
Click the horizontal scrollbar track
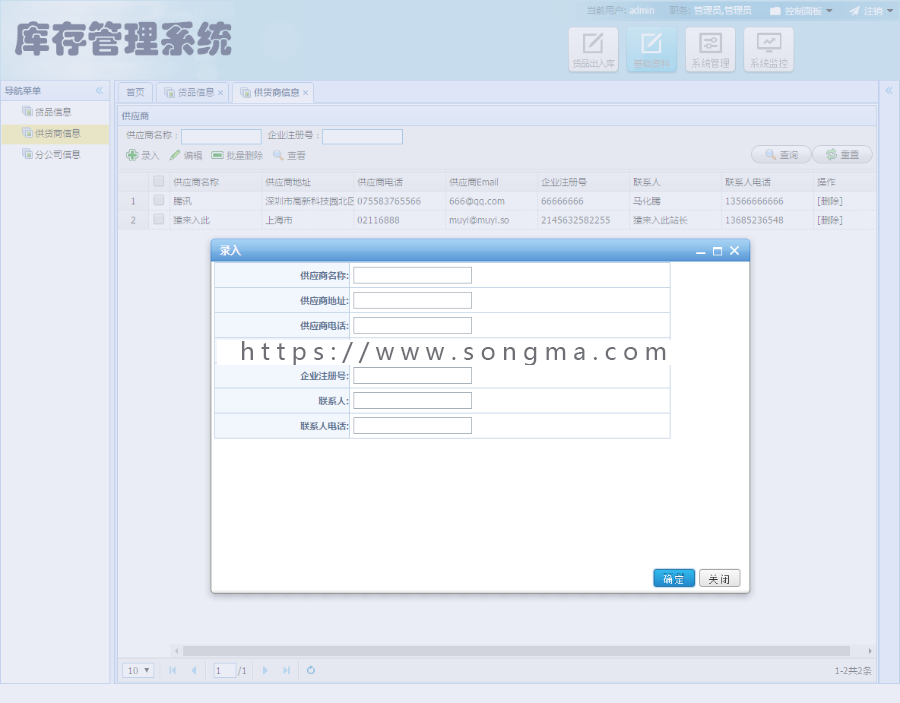pos(516,651)
